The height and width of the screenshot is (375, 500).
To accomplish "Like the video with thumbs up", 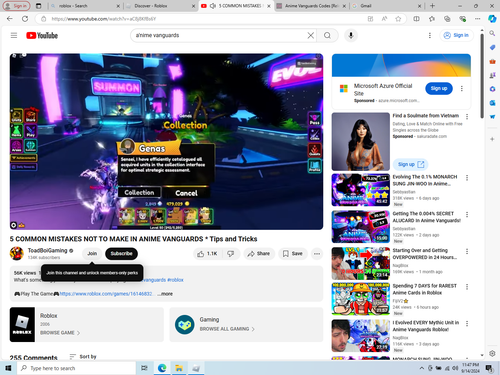I will [207, 254].
